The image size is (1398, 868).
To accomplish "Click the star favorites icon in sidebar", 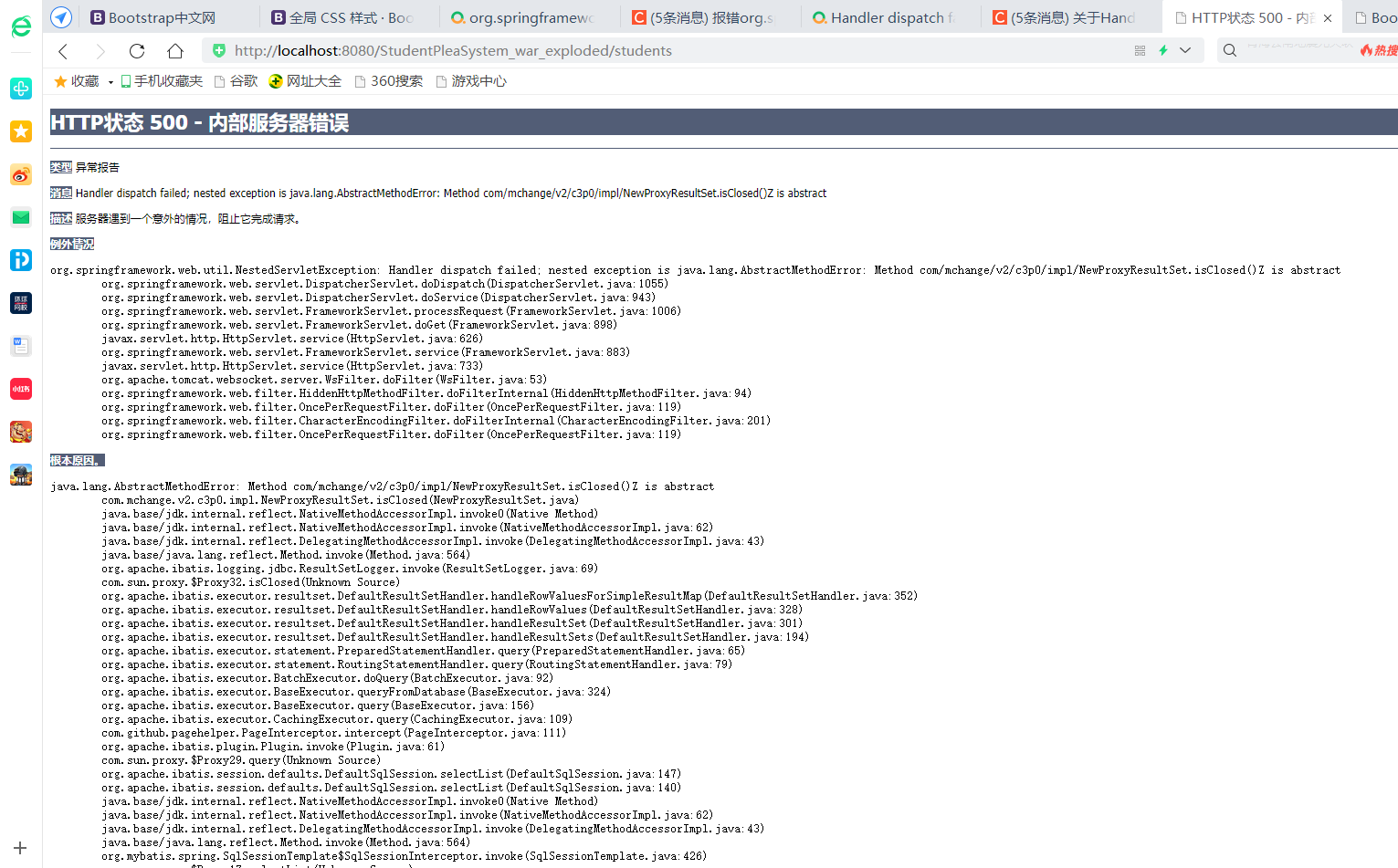I will [20, 131].
